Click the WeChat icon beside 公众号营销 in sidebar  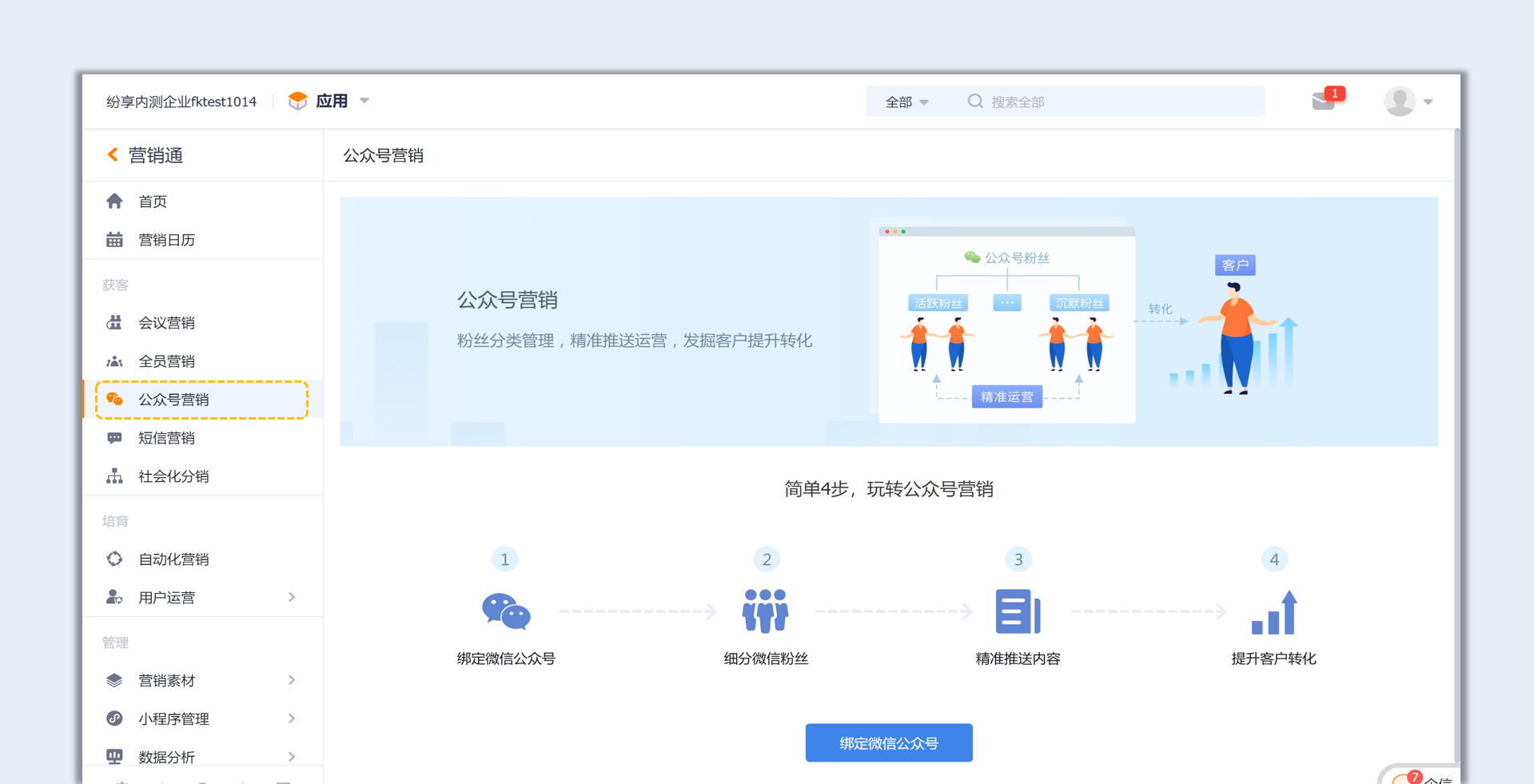pos(114,399)
